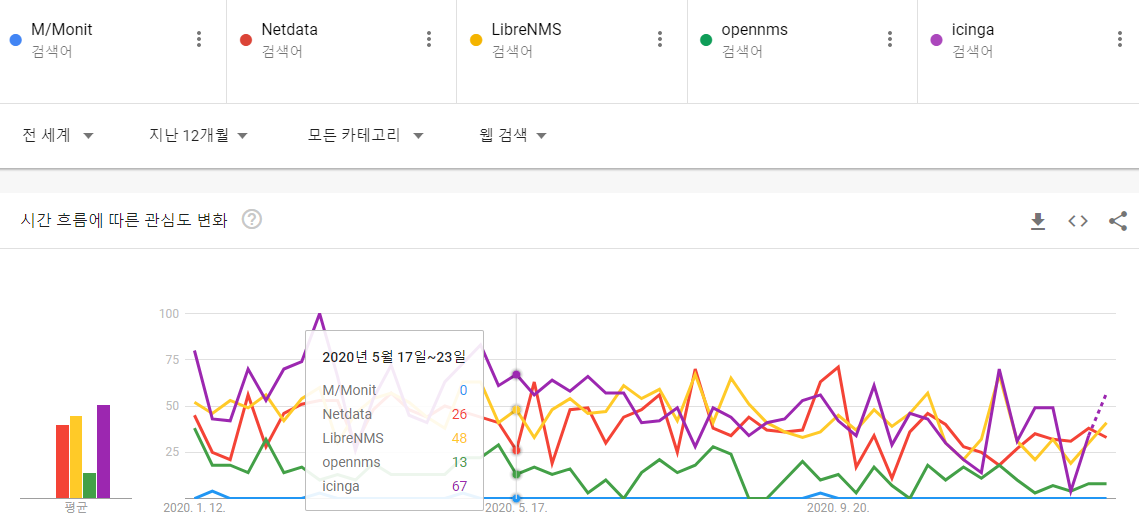Click the yellow LibreNMS average bar
Image resolution: width=1139 pixels, height=520 pixels.
point(76,457)
